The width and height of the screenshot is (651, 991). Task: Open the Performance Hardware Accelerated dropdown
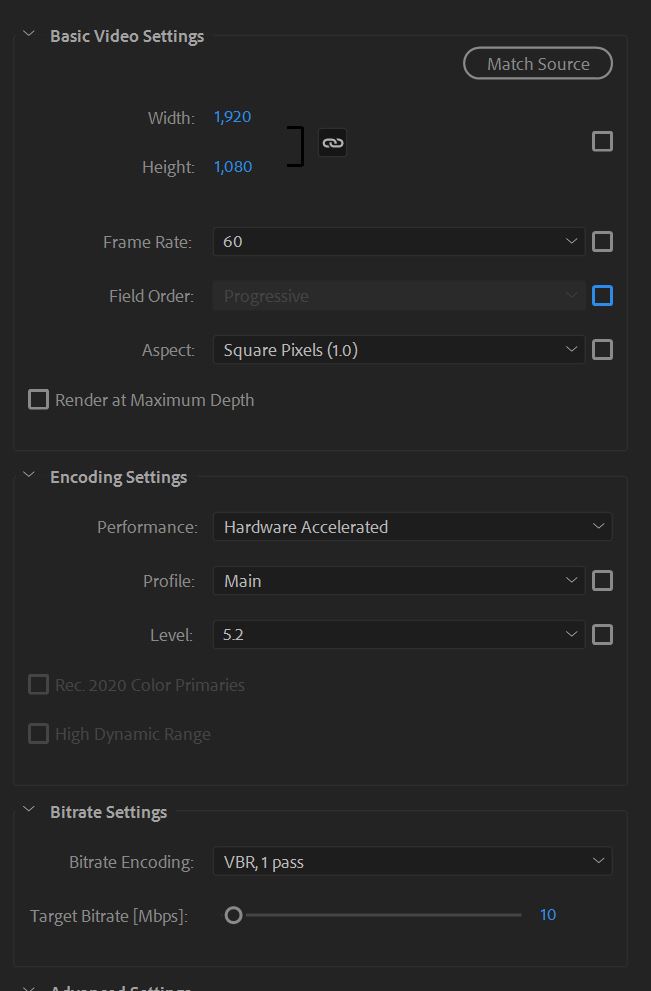coord(412,527)
